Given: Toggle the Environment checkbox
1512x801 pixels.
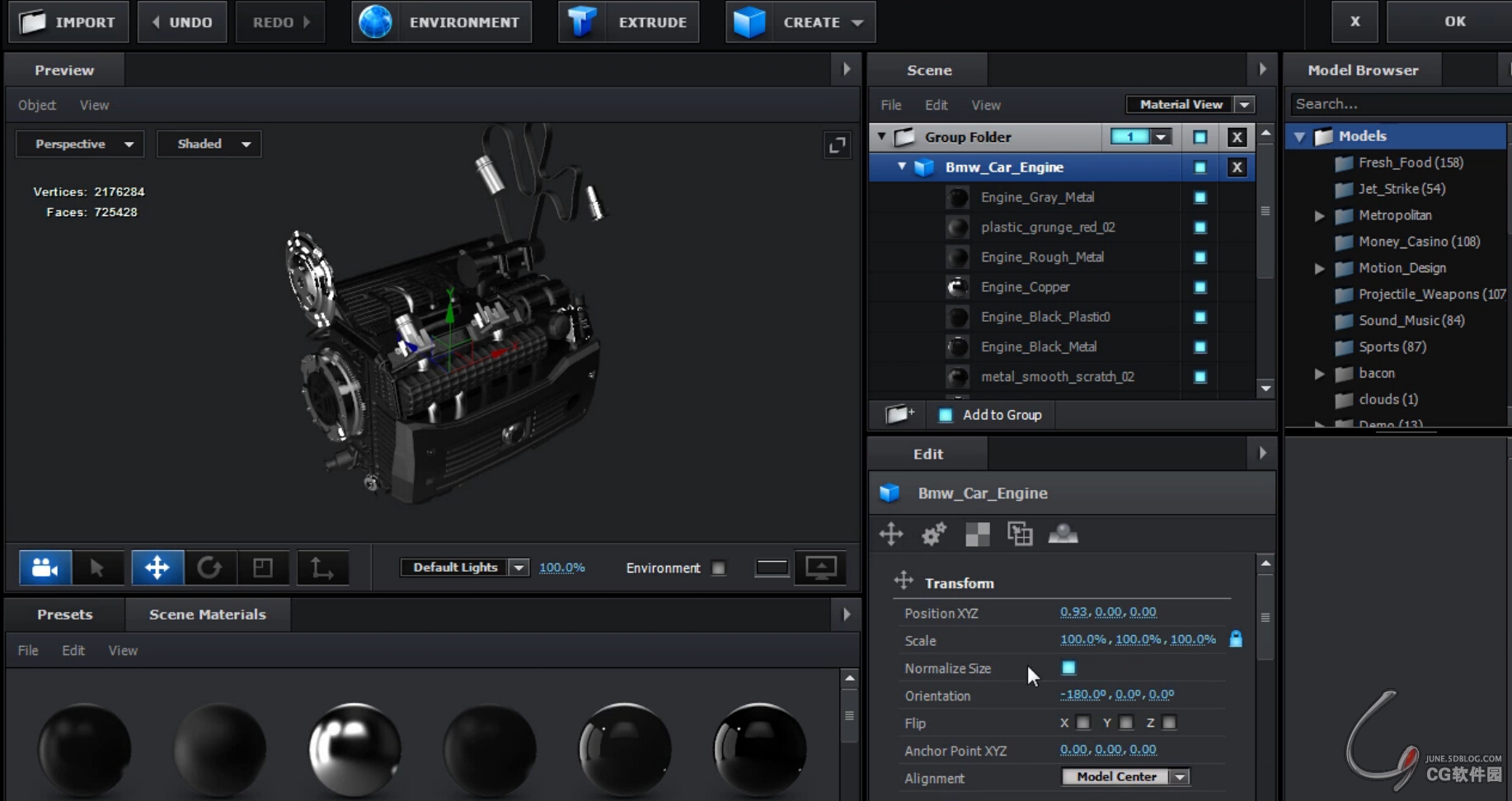Looking at the screenshot, I should tap(719, 568).
